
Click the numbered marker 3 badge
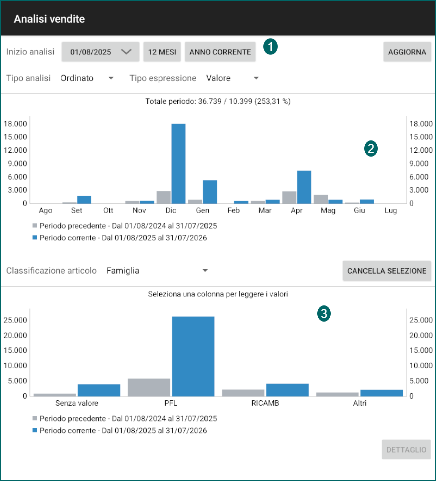pos(324,314)
